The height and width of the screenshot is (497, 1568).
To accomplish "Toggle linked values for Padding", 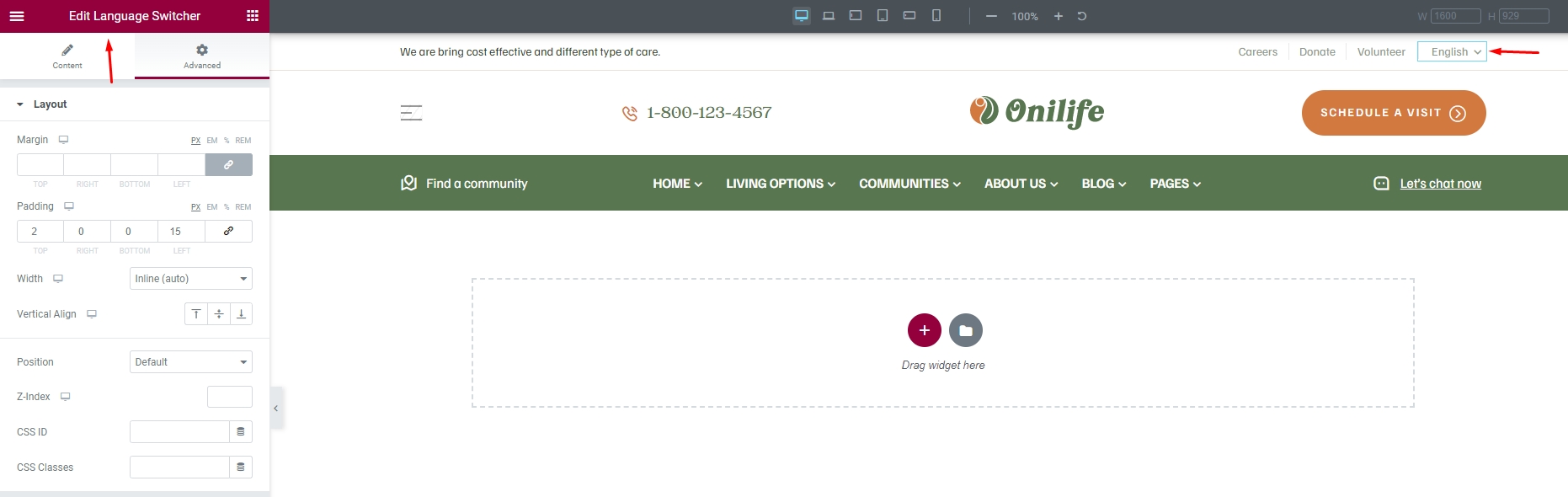I will click(x=228, y=231).
